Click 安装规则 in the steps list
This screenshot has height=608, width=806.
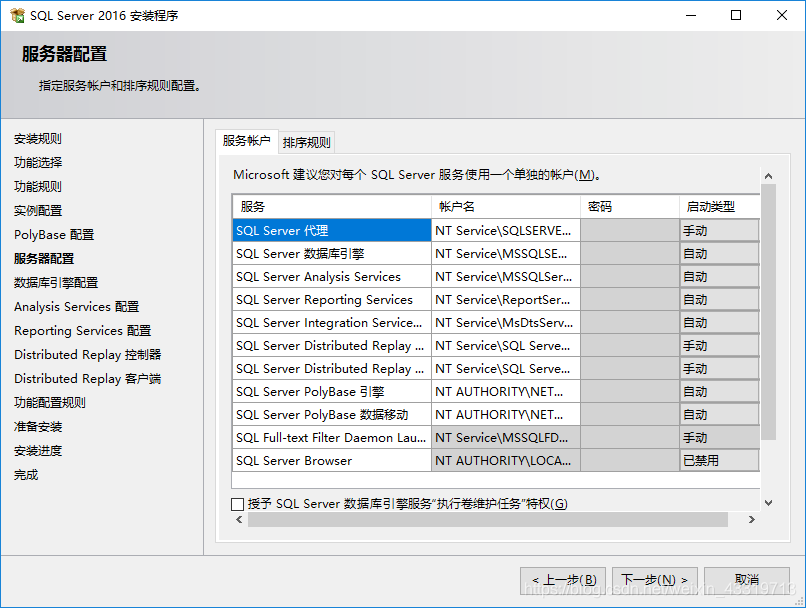tap(38, 139)
